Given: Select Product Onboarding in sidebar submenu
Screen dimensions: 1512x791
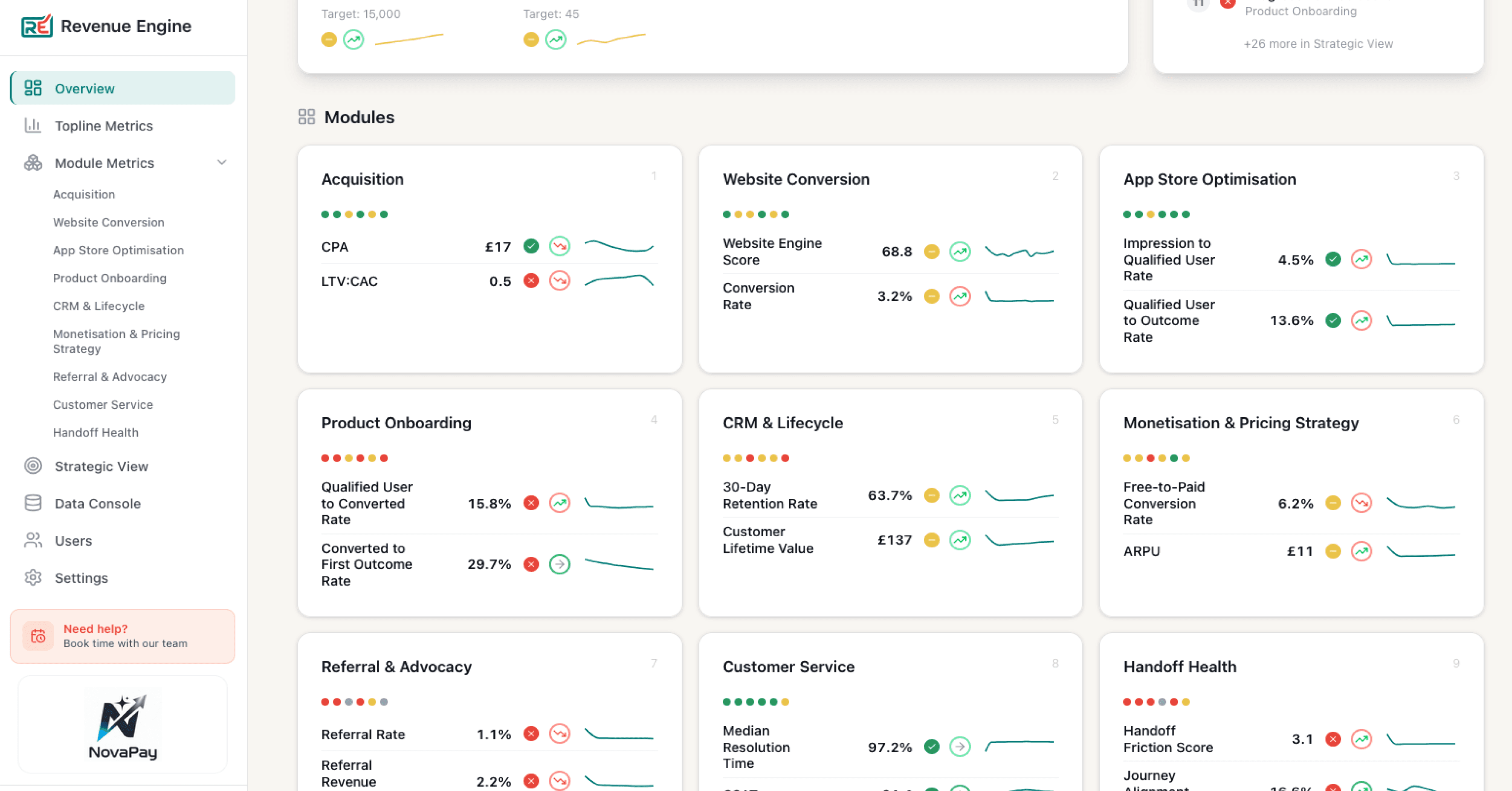Looking at the screenshot, I should point(110,278).
